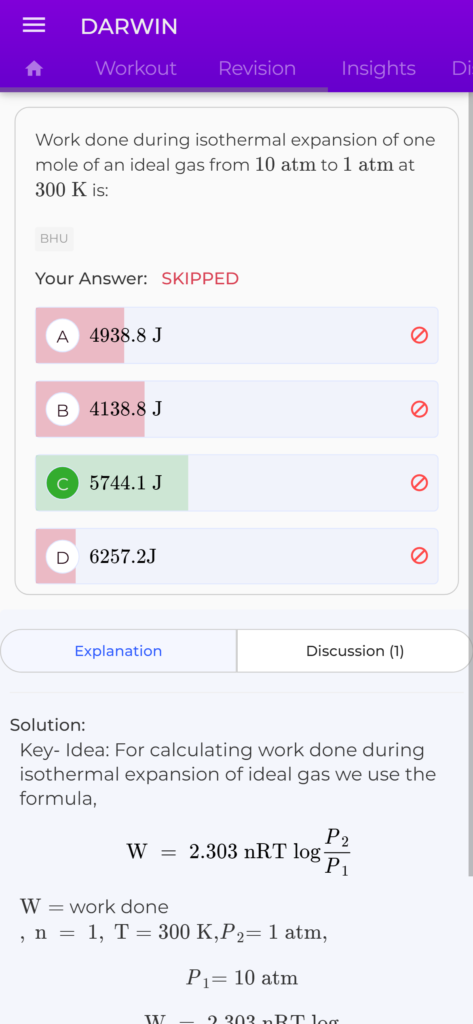The image size is (473, 1024).
Task: Select green option C circle
Action: (x=63, y=483)
